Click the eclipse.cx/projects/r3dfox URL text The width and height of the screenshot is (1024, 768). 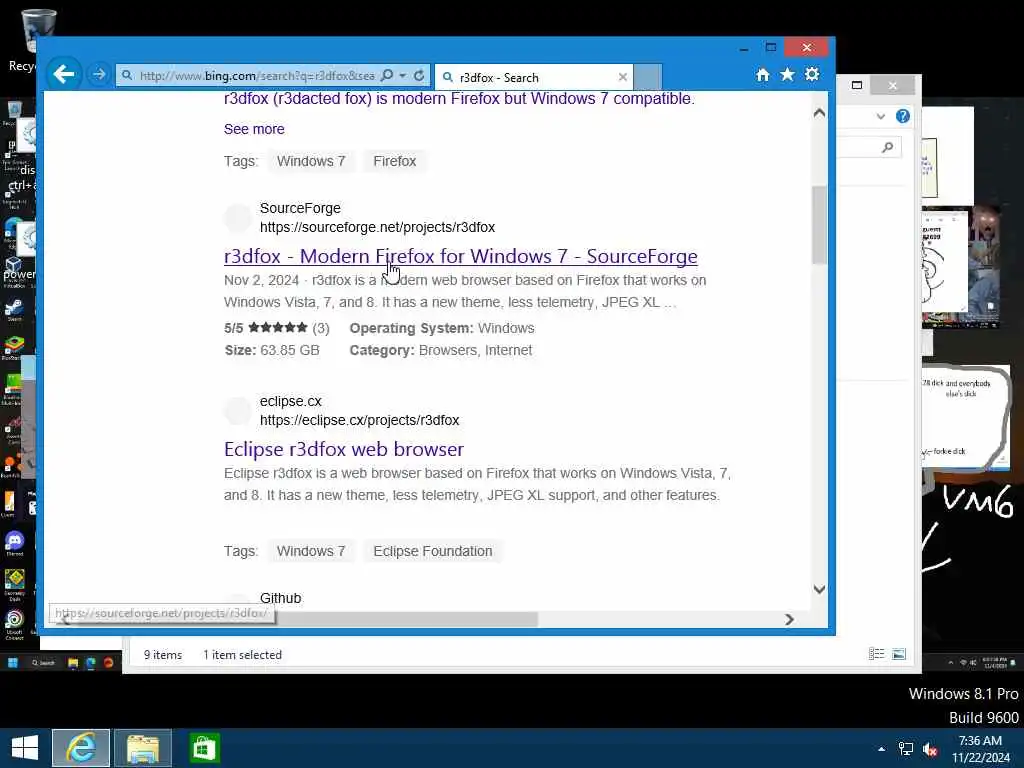point(359,420)
